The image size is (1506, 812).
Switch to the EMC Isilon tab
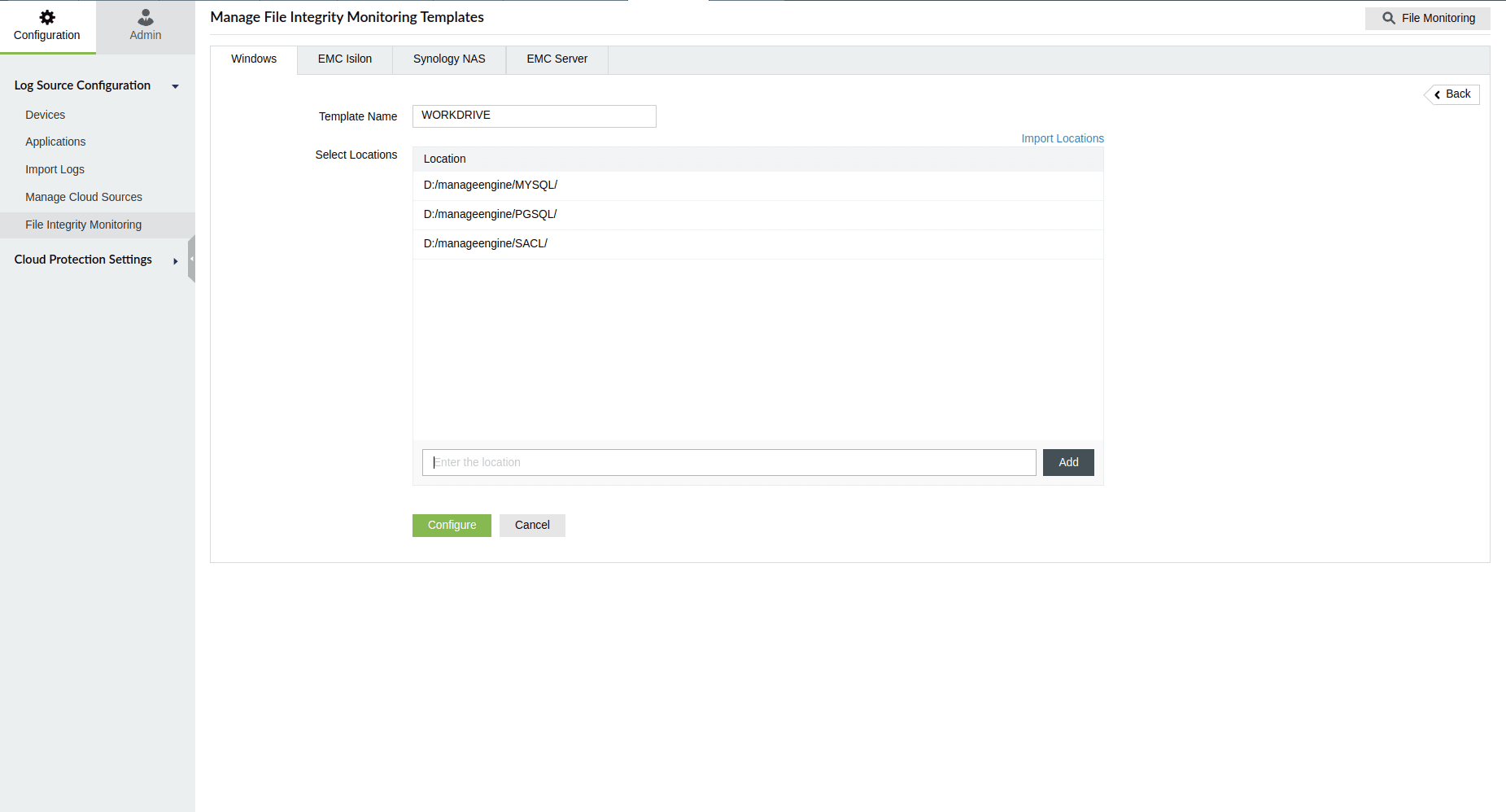pos(344,59)
